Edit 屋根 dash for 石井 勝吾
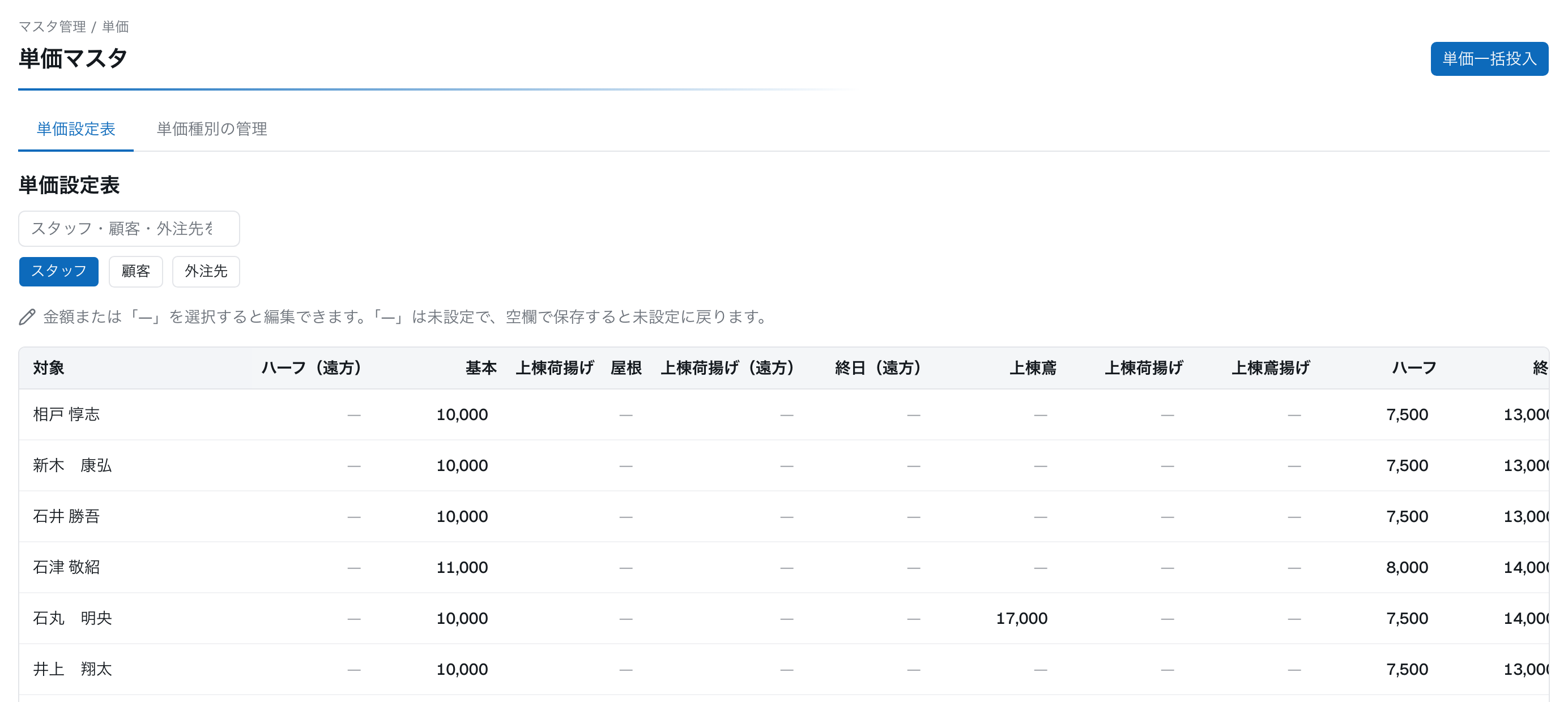1568x702 pixels. click(626, 517)
